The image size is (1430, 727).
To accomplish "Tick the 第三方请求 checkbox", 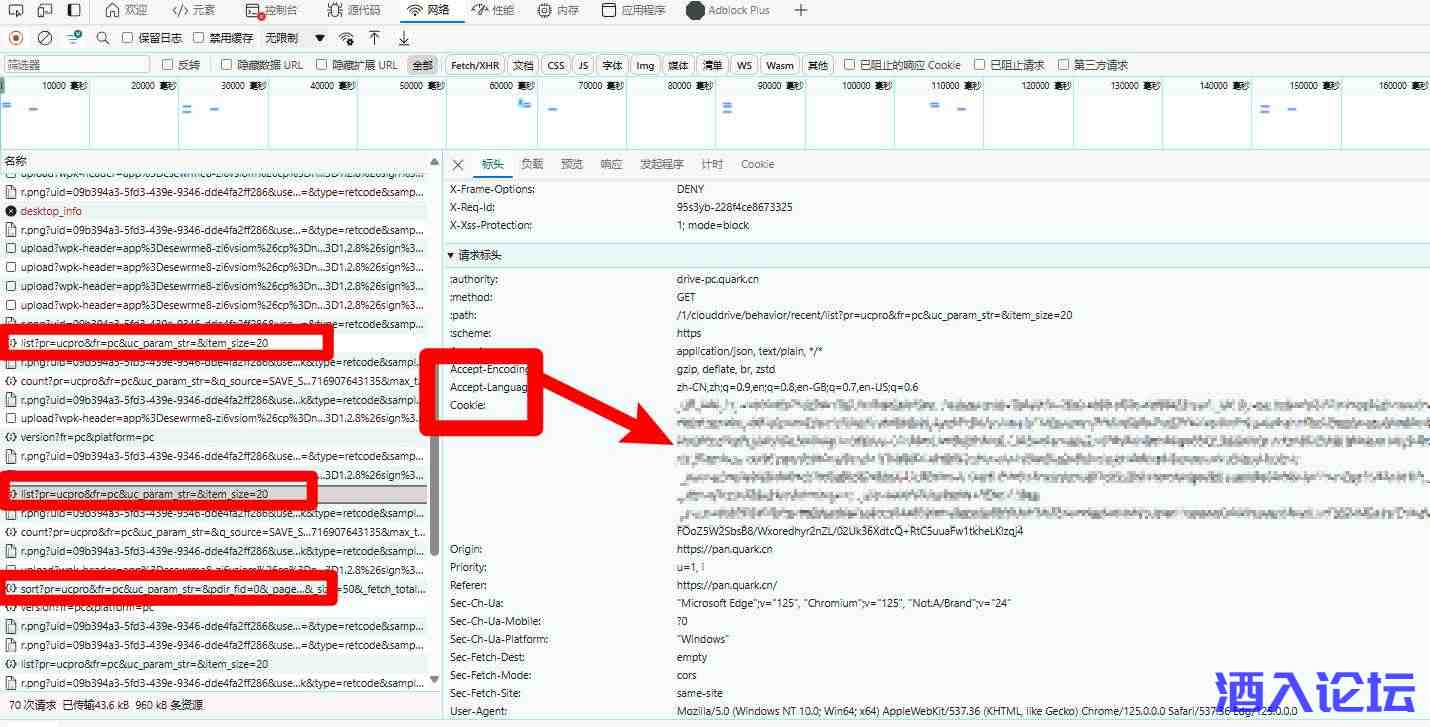I will (1064, 65).
